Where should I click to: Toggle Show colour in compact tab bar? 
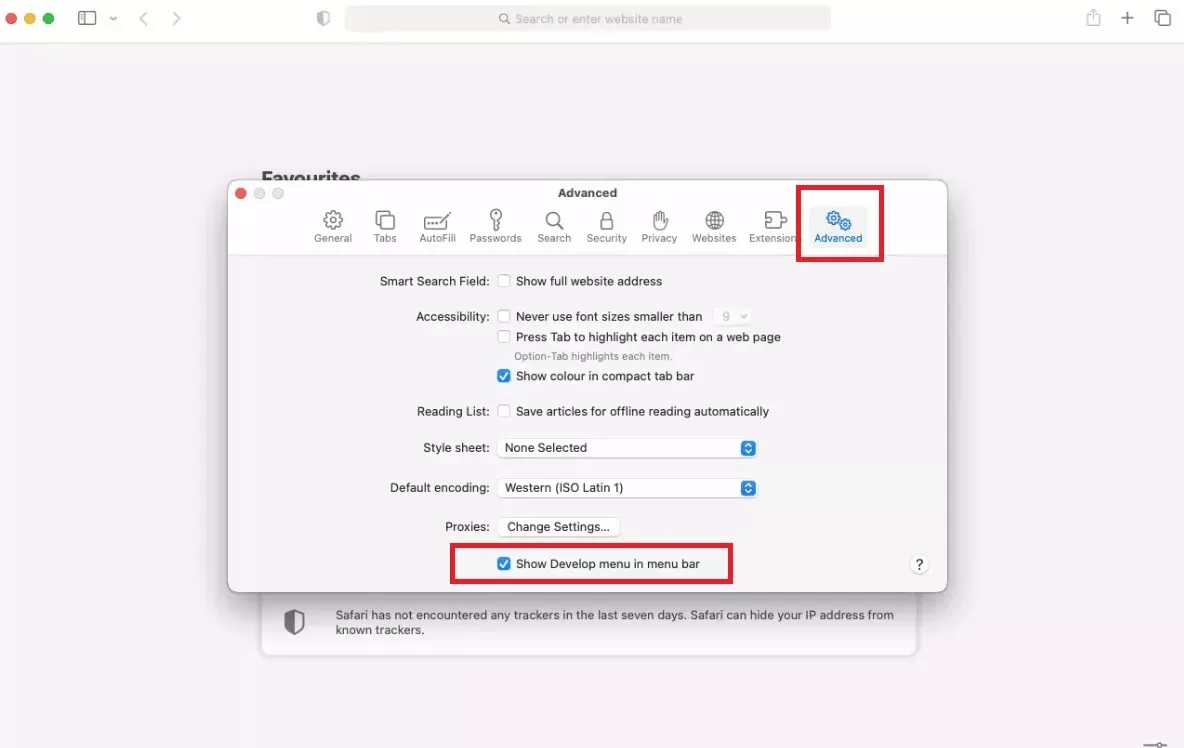point(504,376)
